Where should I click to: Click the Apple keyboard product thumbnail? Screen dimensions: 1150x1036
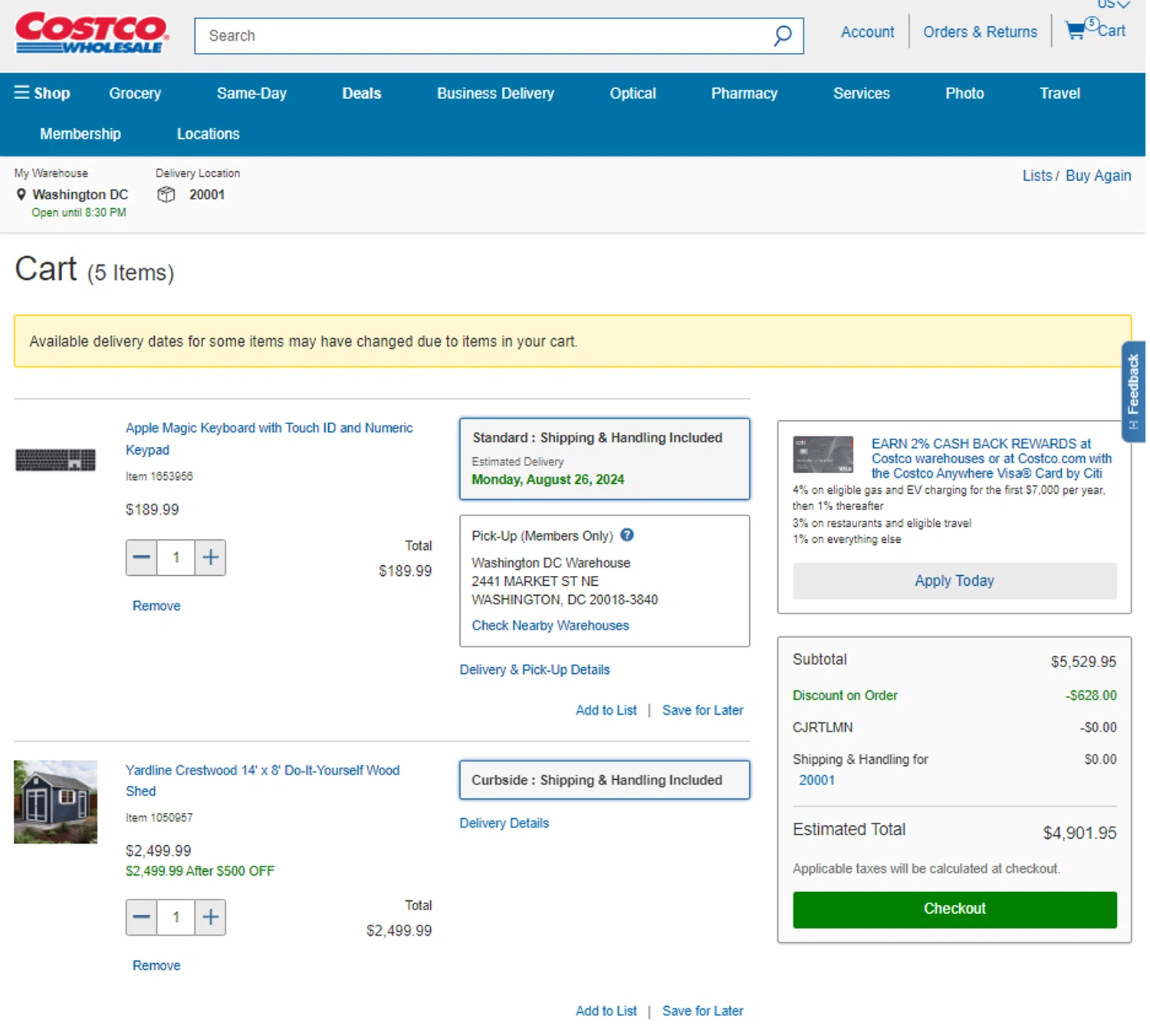click(x=55, y=459)
